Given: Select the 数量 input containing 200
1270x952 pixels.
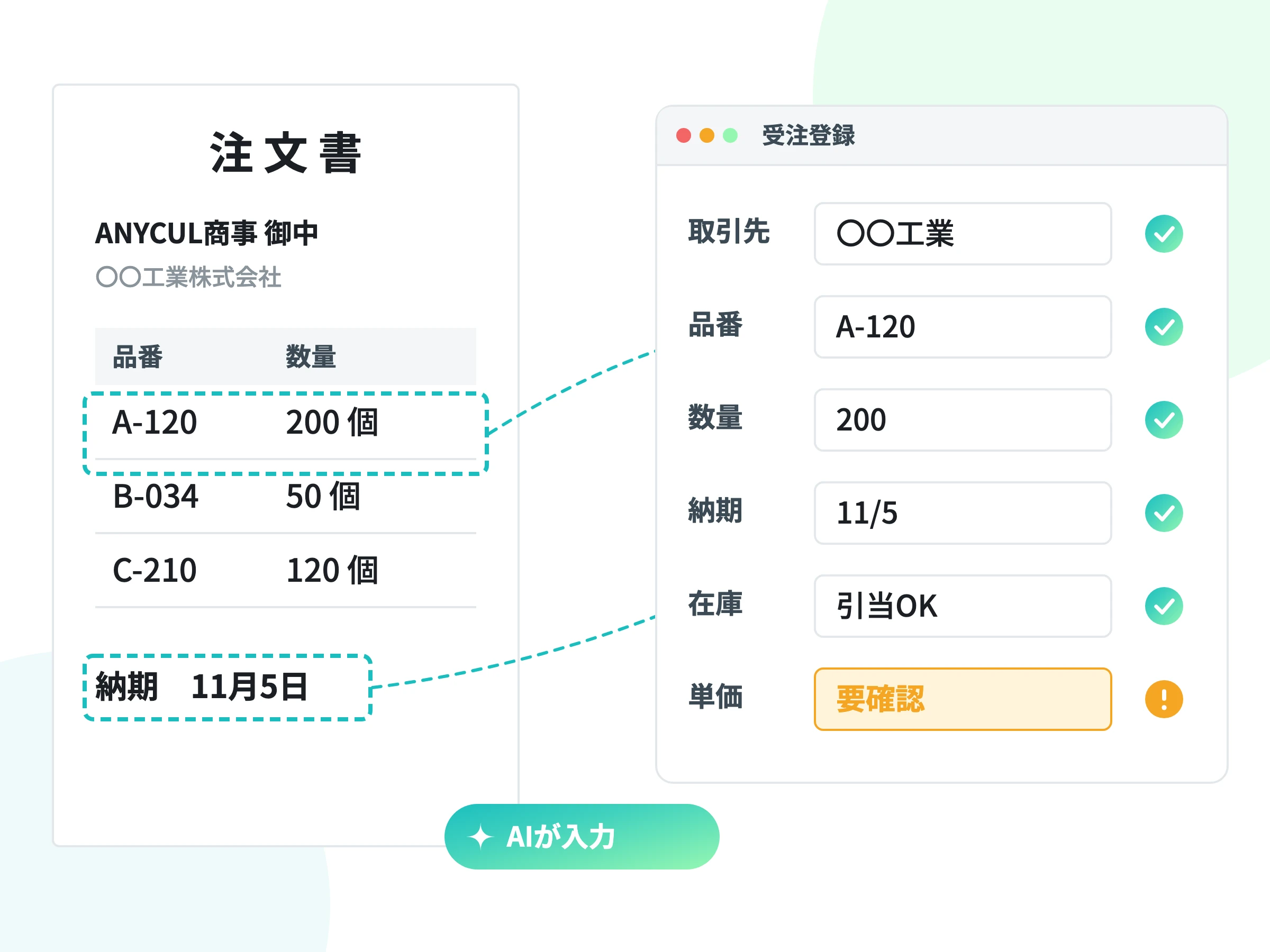Looking at the screenshot, I should pyautogui.click(x=963, y=419).
